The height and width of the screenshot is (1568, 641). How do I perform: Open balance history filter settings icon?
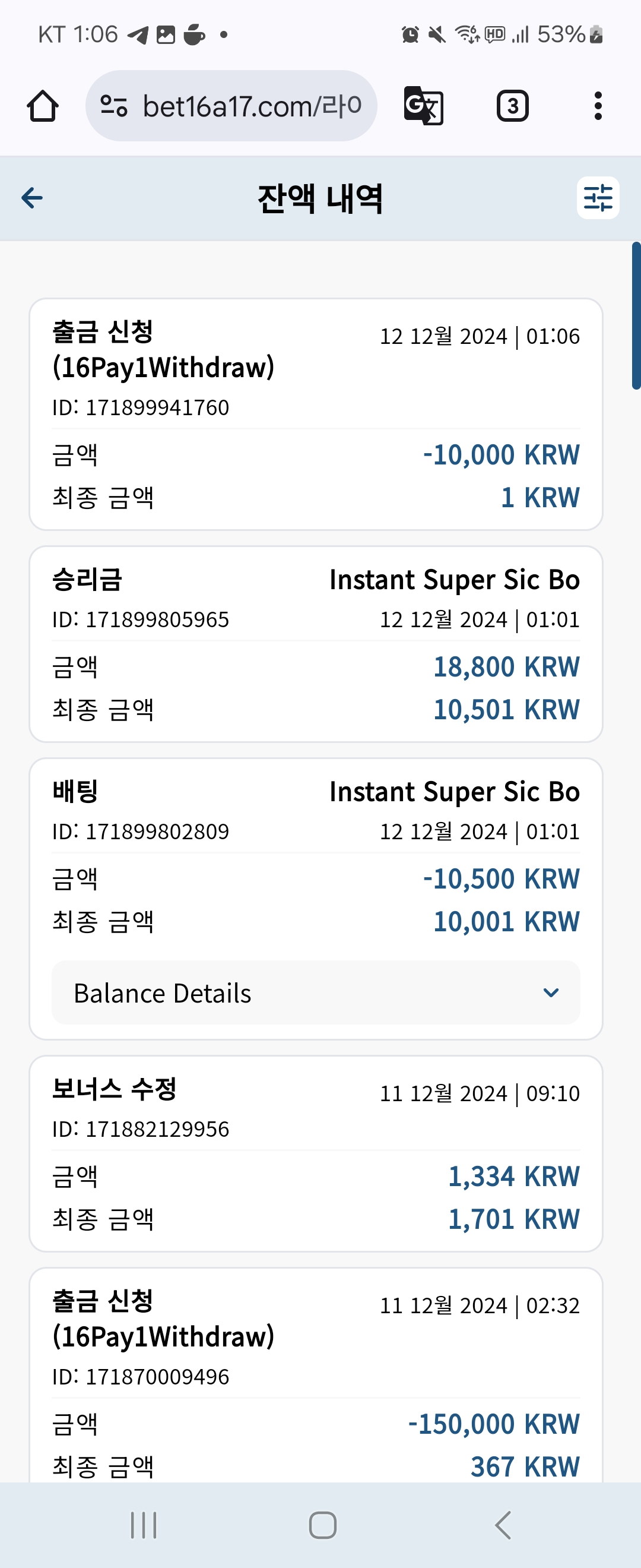point(598,198)
